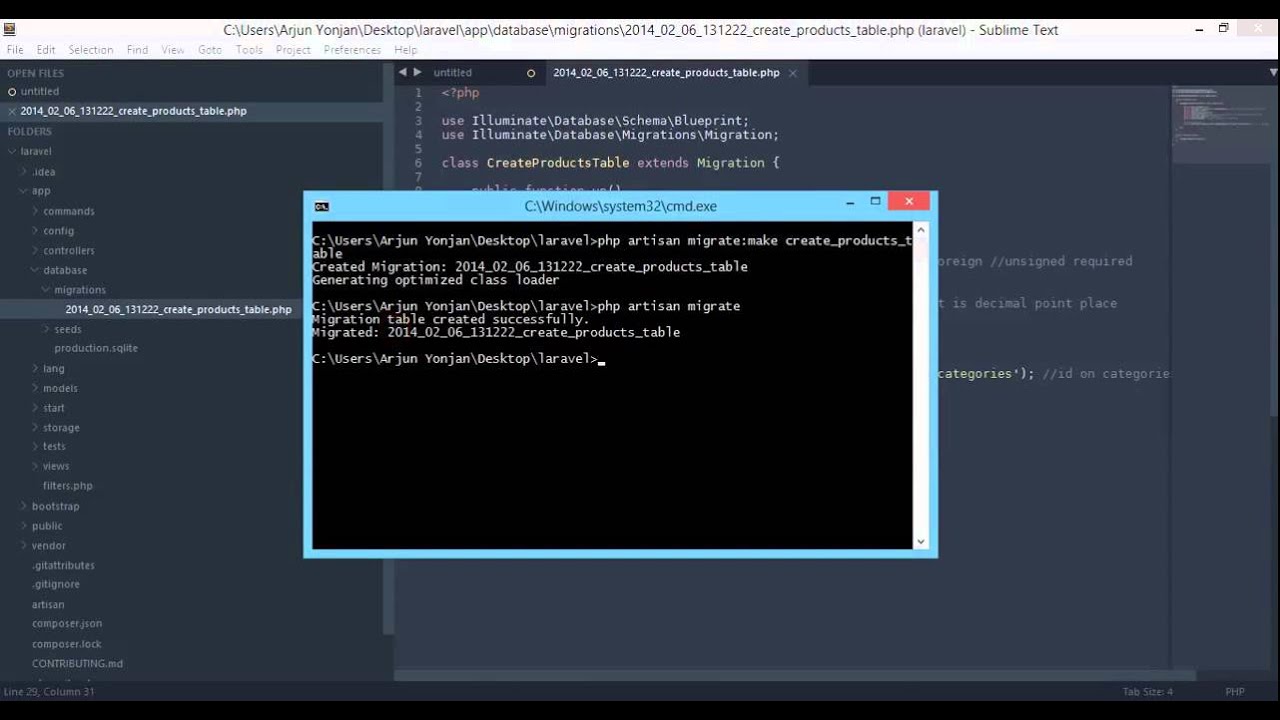Open the Selection menu
Screen dimensions: 1280x720
[90, 49]
